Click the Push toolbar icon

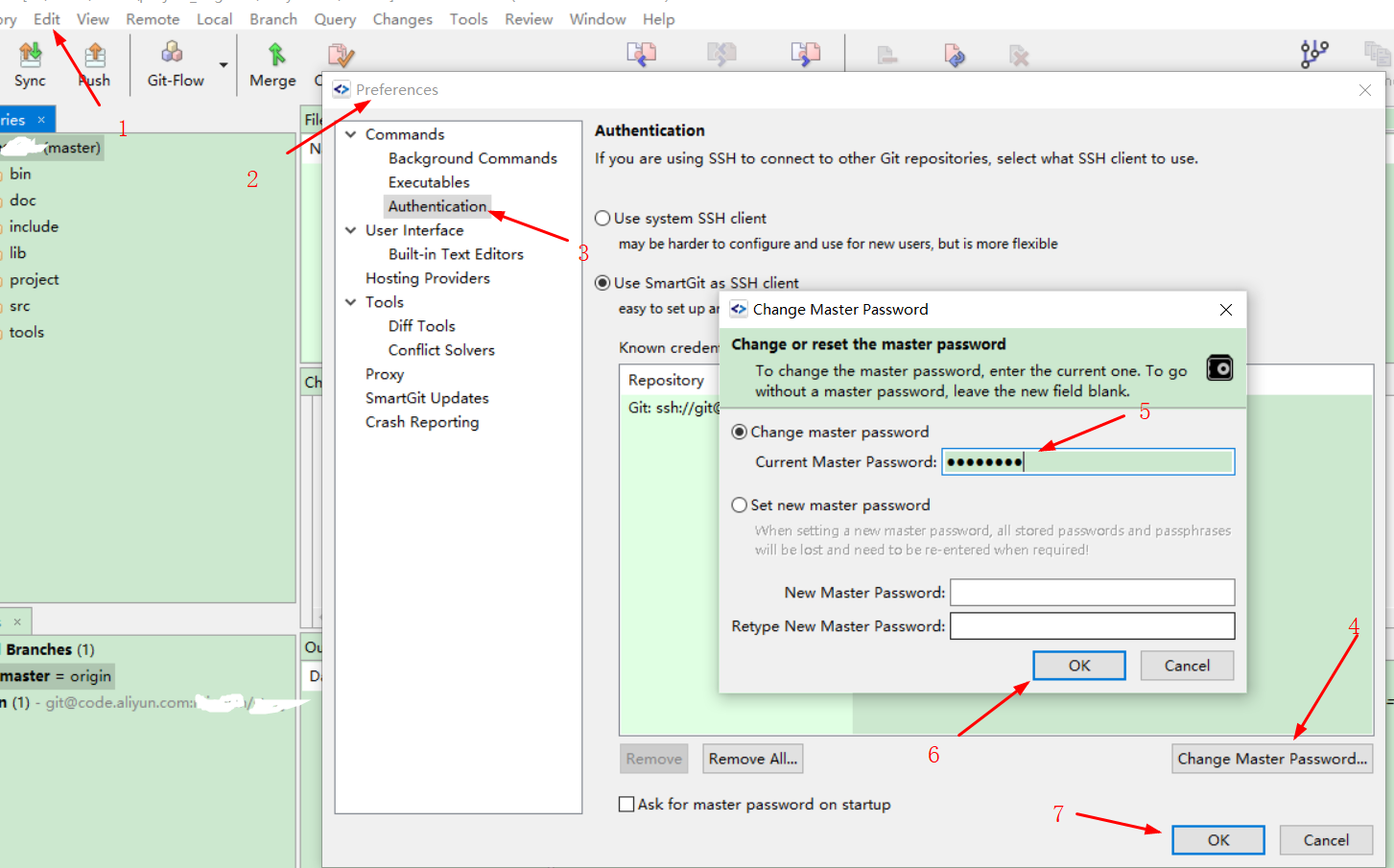tap(95, 54)
